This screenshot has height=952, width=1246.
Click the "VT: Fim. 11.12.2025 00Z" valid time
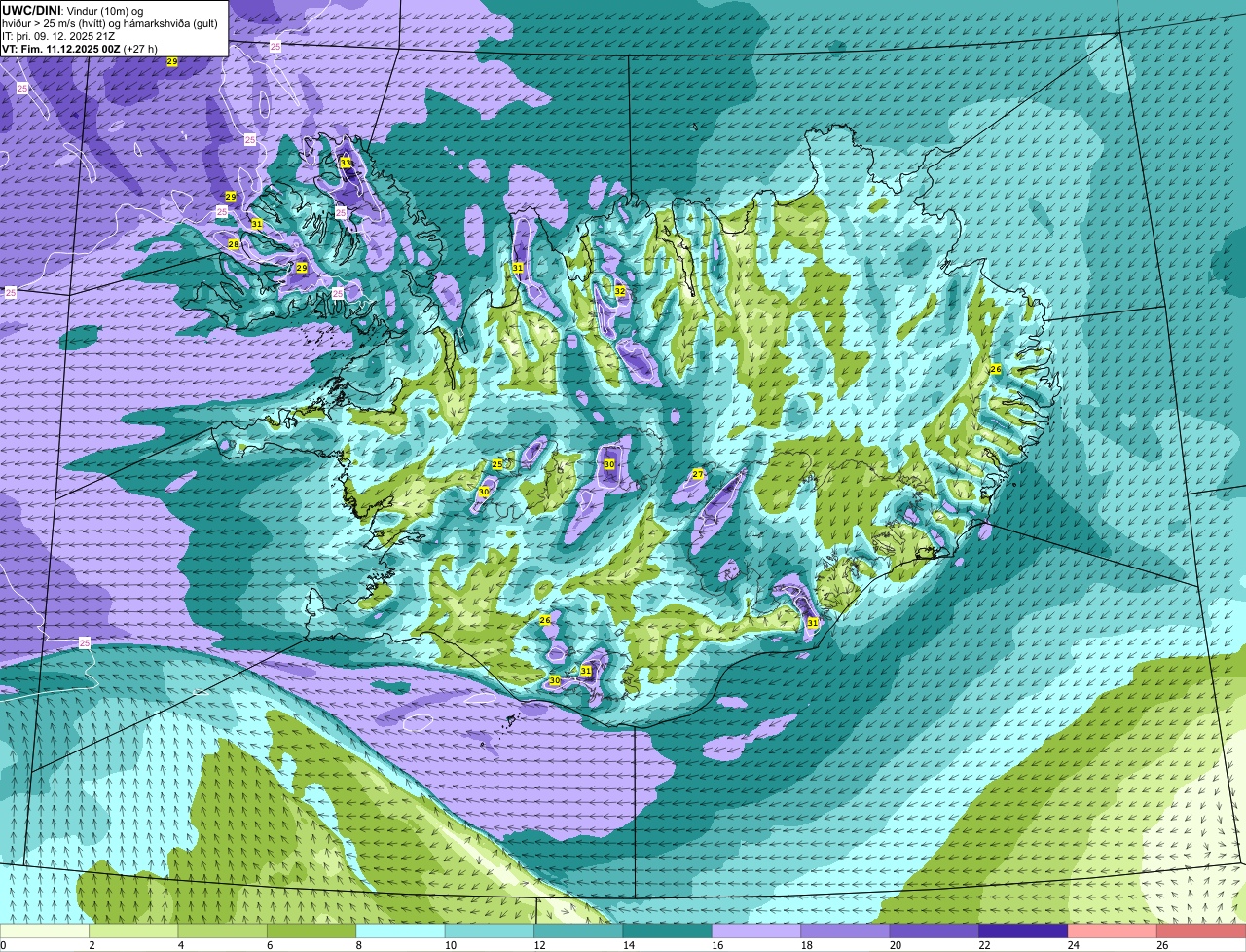[x=60, y=48]
